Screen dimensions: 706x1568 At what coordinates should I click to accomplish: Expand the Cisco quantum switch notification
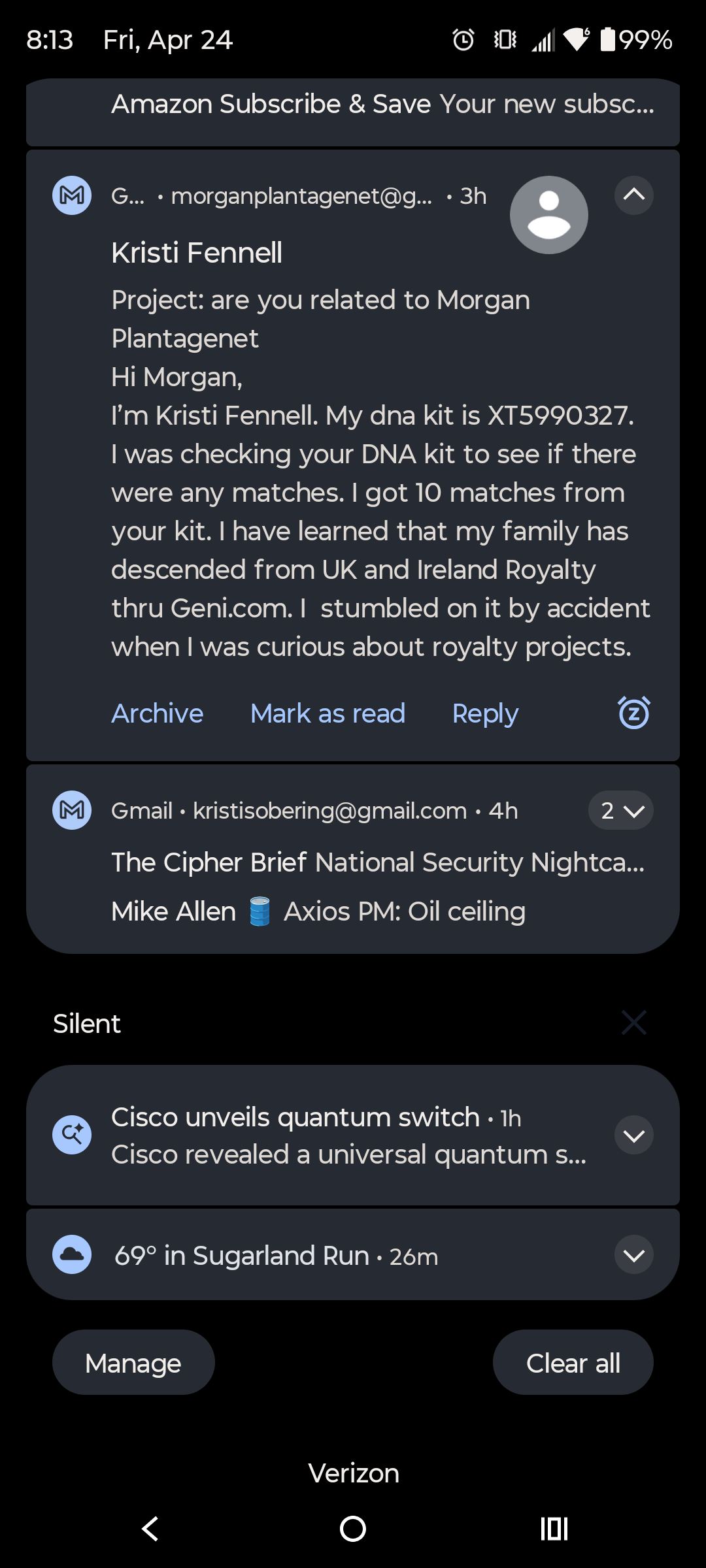(633, 1135)
